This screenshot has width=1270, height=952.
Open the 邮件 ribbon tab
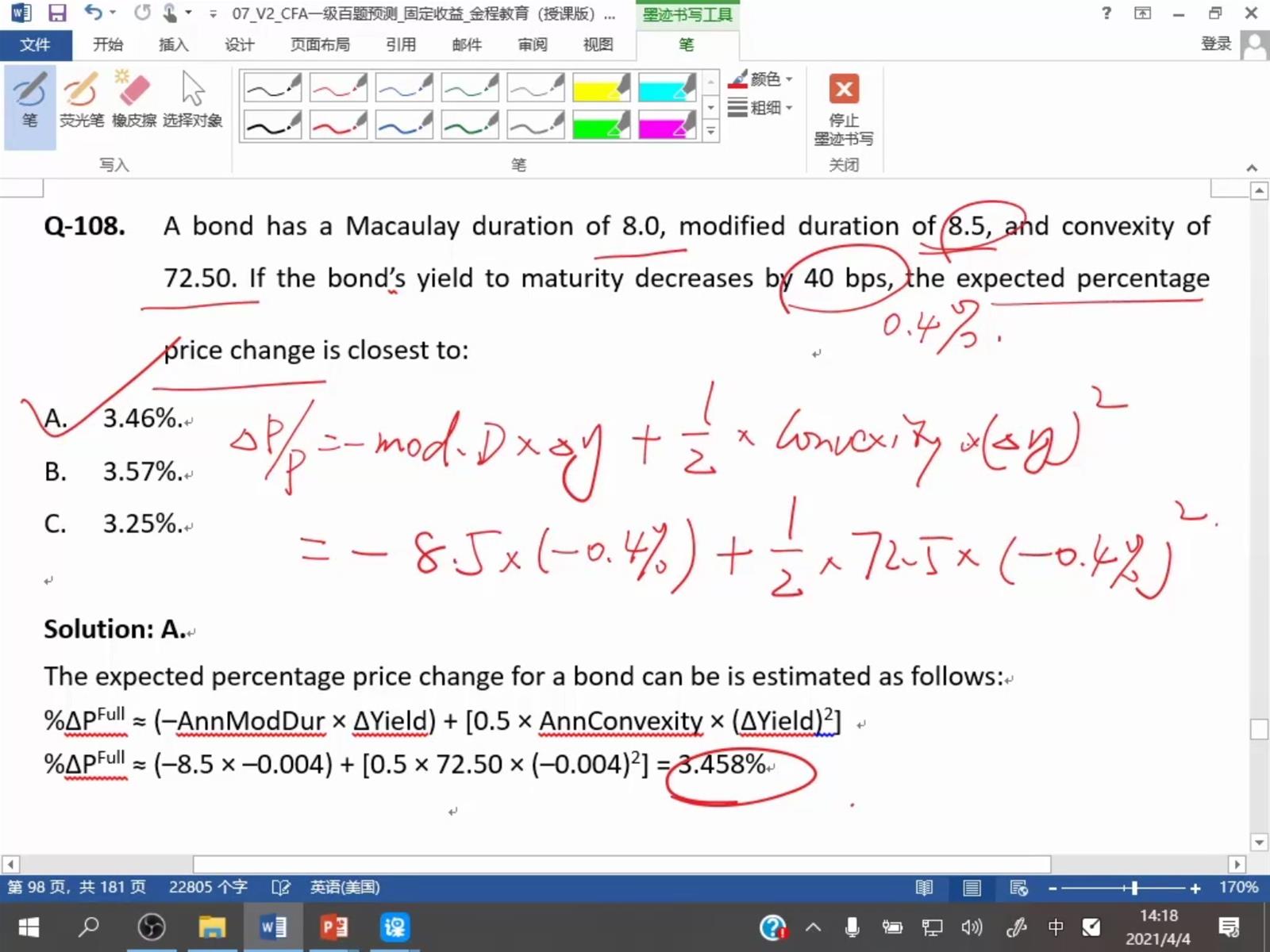click(467, 44)
